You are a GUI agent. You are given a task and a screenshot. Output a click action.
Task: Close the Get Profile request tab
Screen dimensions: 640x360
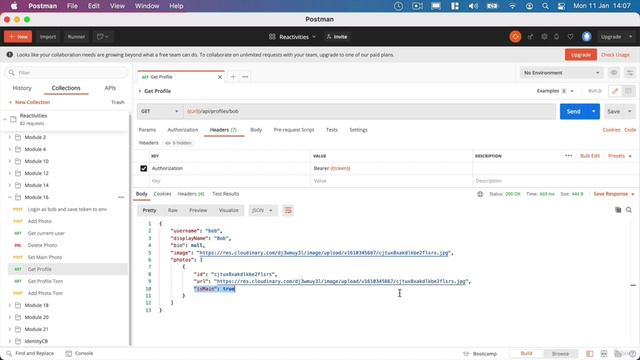[x=220, y=77]
